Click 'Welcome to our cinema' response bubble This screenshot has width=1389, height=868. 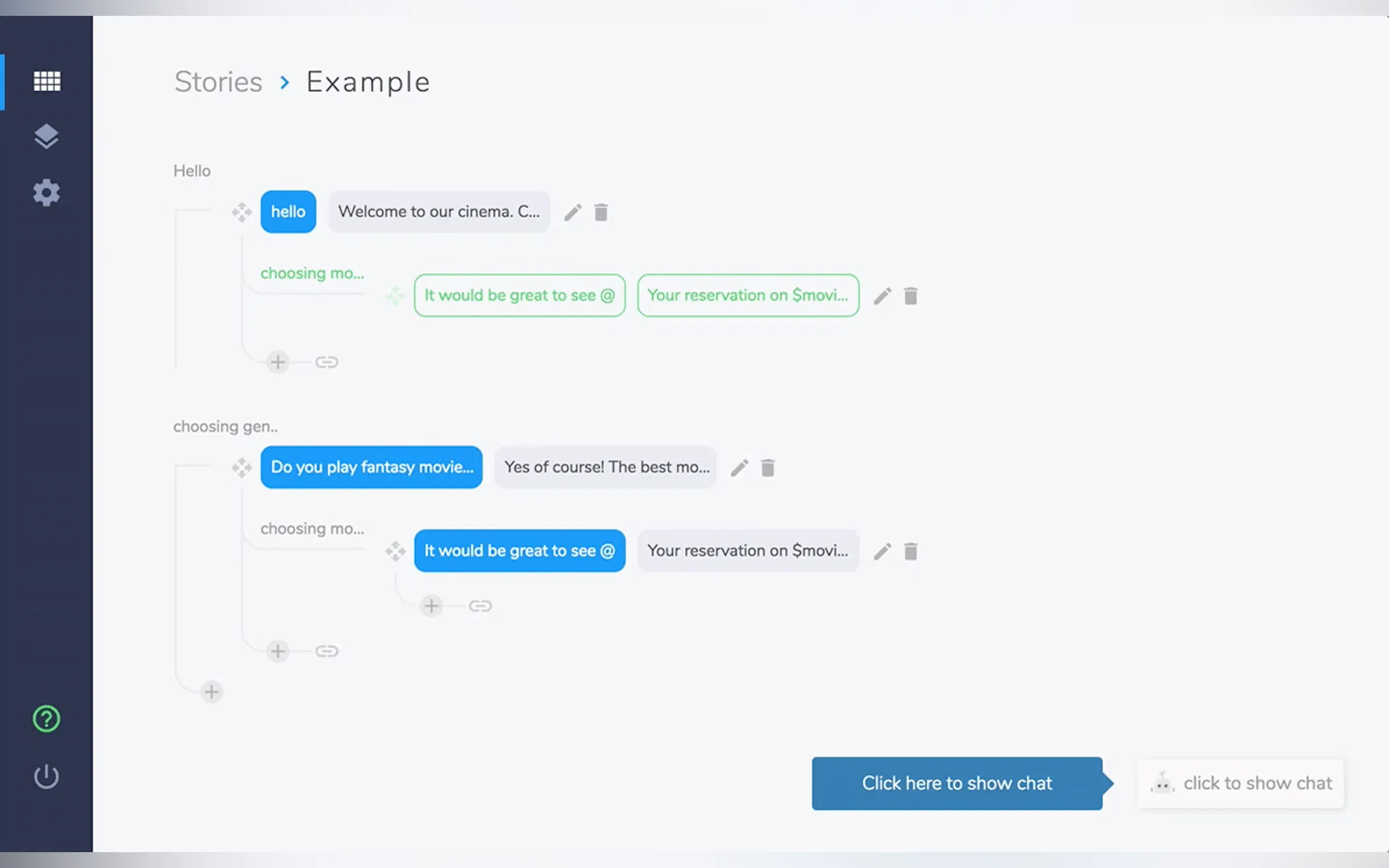(439, 212)
